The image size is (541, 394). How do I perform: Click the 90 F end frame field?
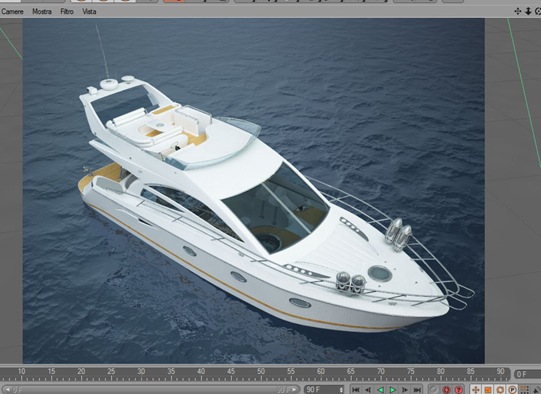[324, 390]
